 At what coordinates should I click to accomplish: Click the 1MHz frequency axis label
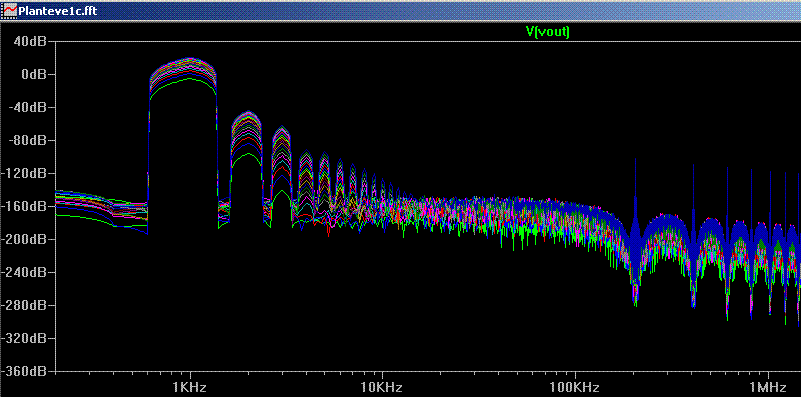click(768, 388)
